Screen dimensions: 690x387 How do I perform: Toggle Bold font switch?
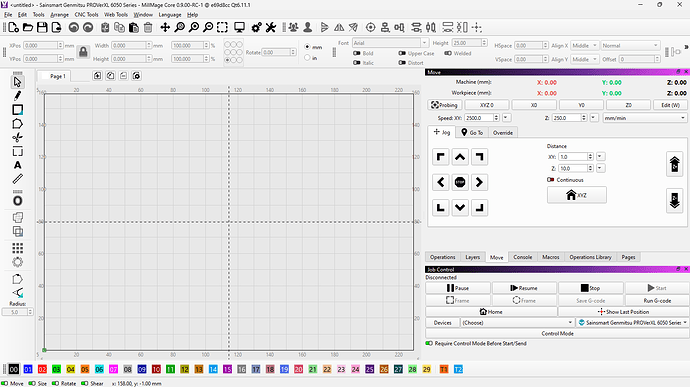click(x=356, y=53)
